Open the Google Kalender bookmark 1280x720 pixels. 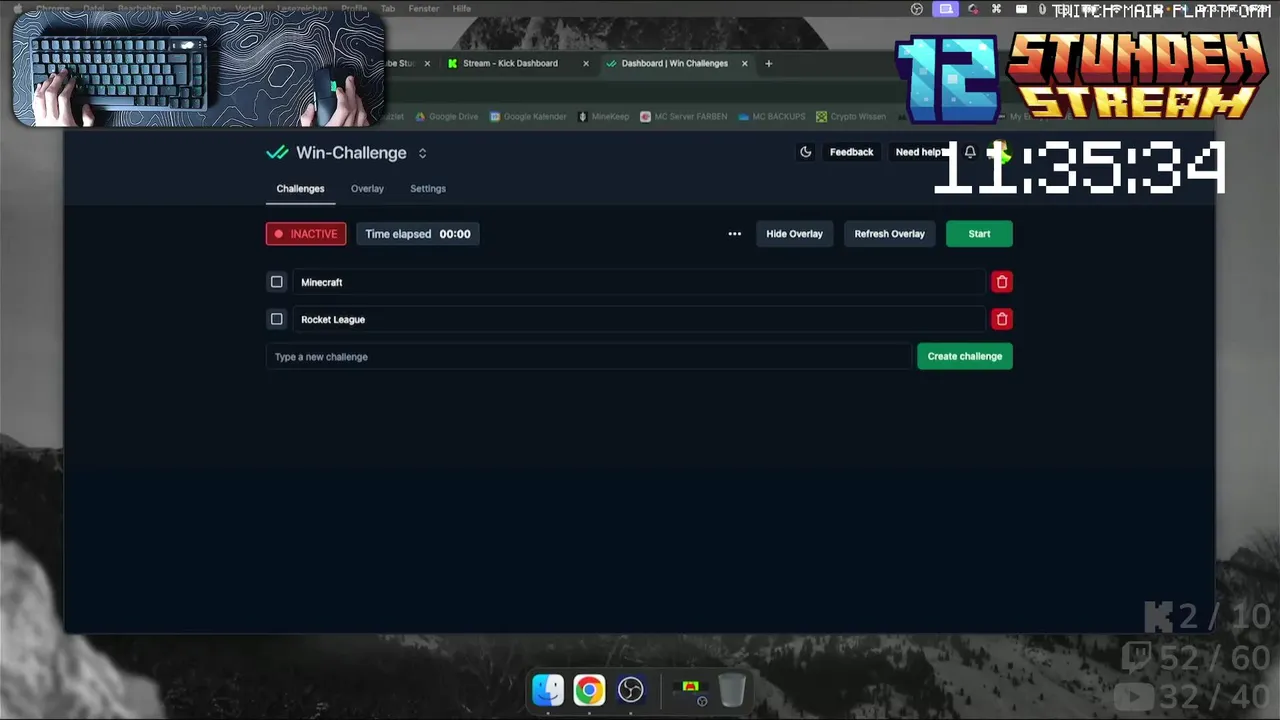tap(528, 116)
